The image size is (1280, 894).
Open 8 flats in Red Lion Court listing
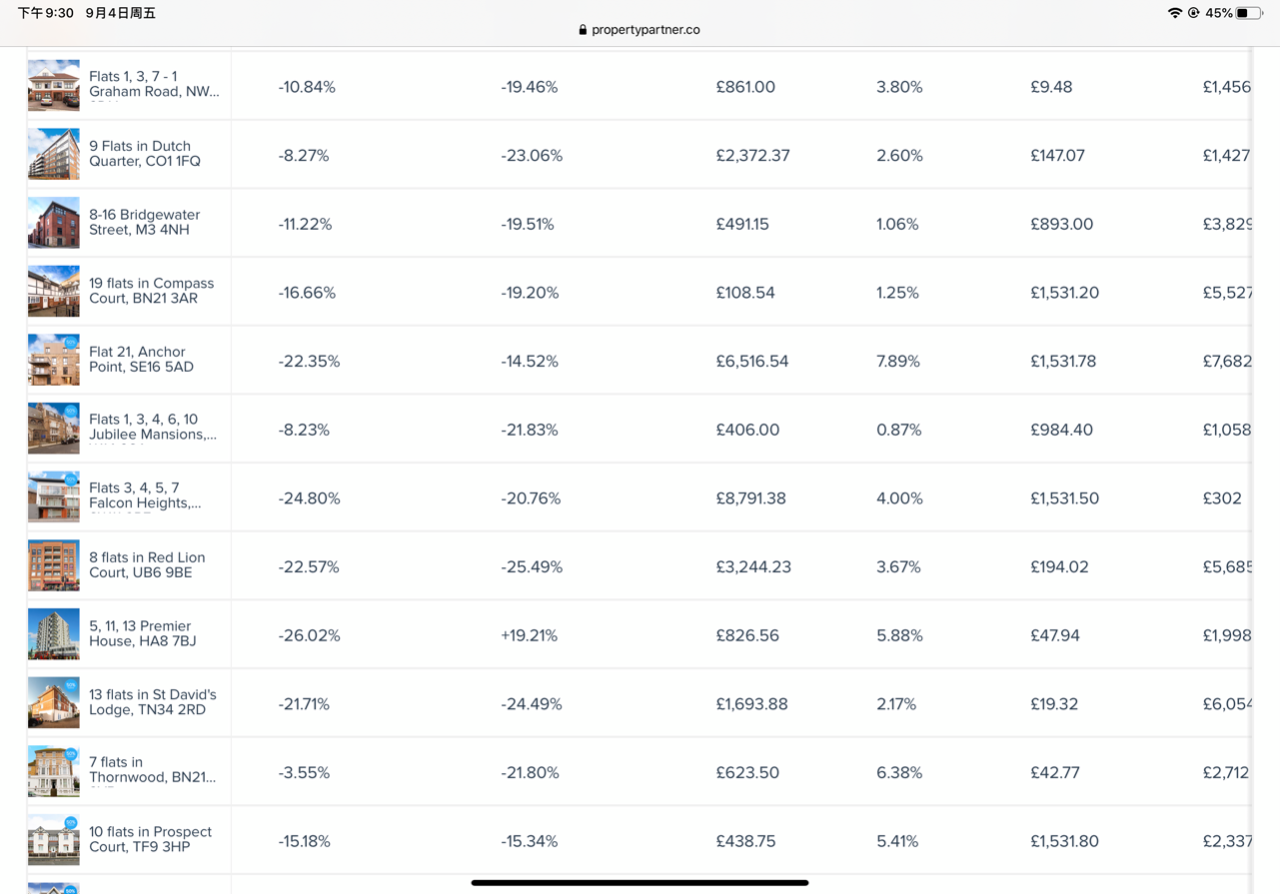click(147, 565)
